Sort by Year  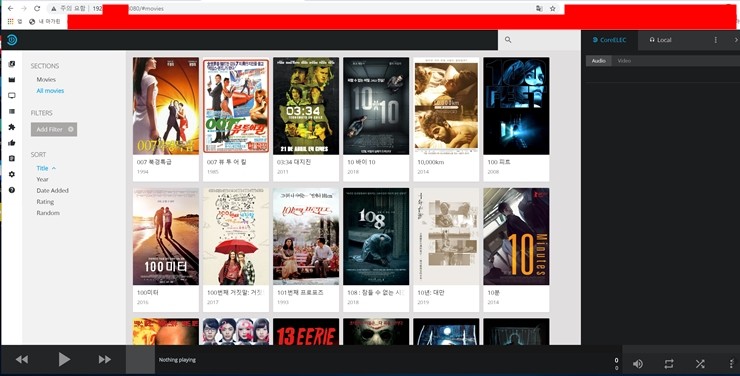pyautogui.click(x=42, y=179)
